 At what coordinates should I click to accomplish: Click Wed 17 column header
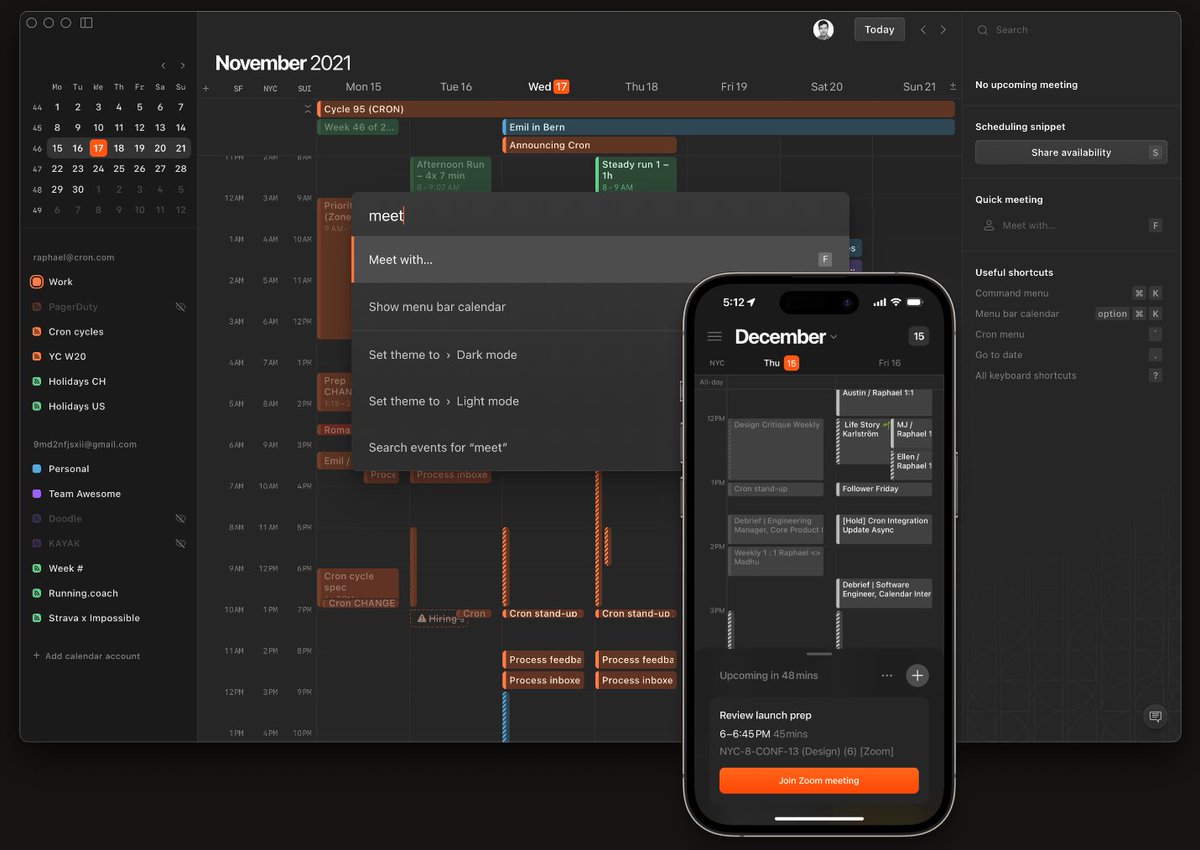point(548,87)
